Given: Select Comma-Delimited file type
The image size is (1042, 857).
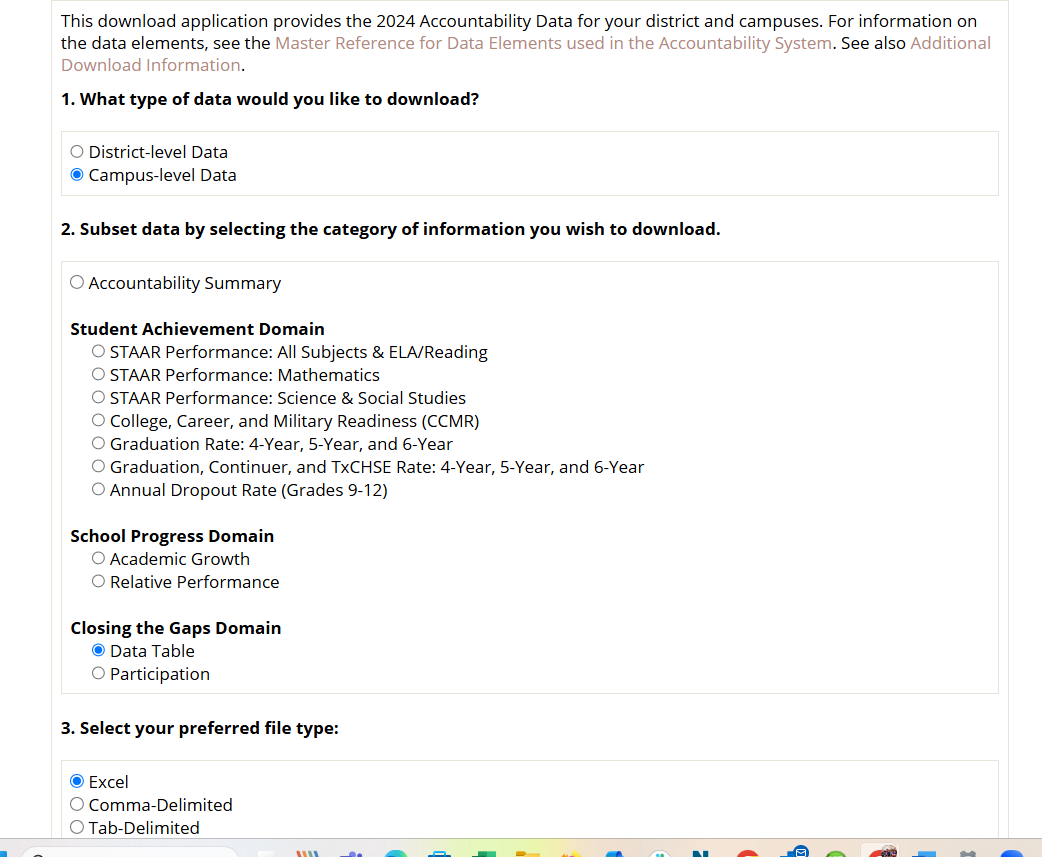Looking at the screenshot, I should [77, 804].
